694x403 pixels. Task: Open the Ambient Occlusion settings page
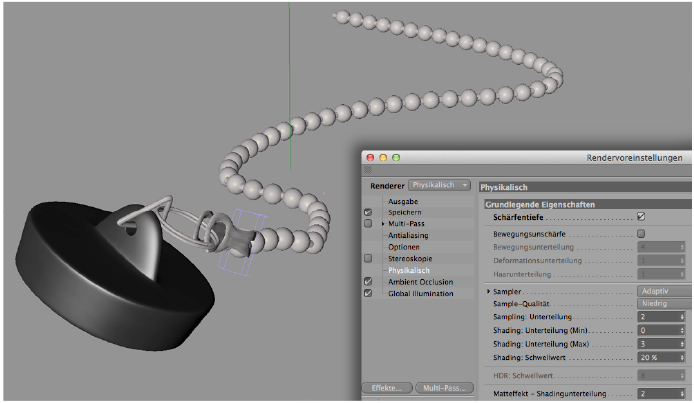pos(420,282)
